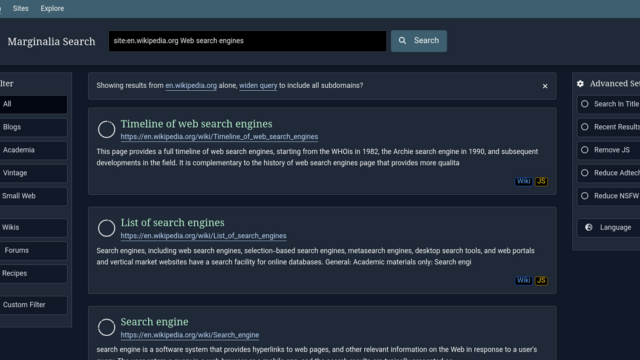Click the widen query link

point(258,86)
